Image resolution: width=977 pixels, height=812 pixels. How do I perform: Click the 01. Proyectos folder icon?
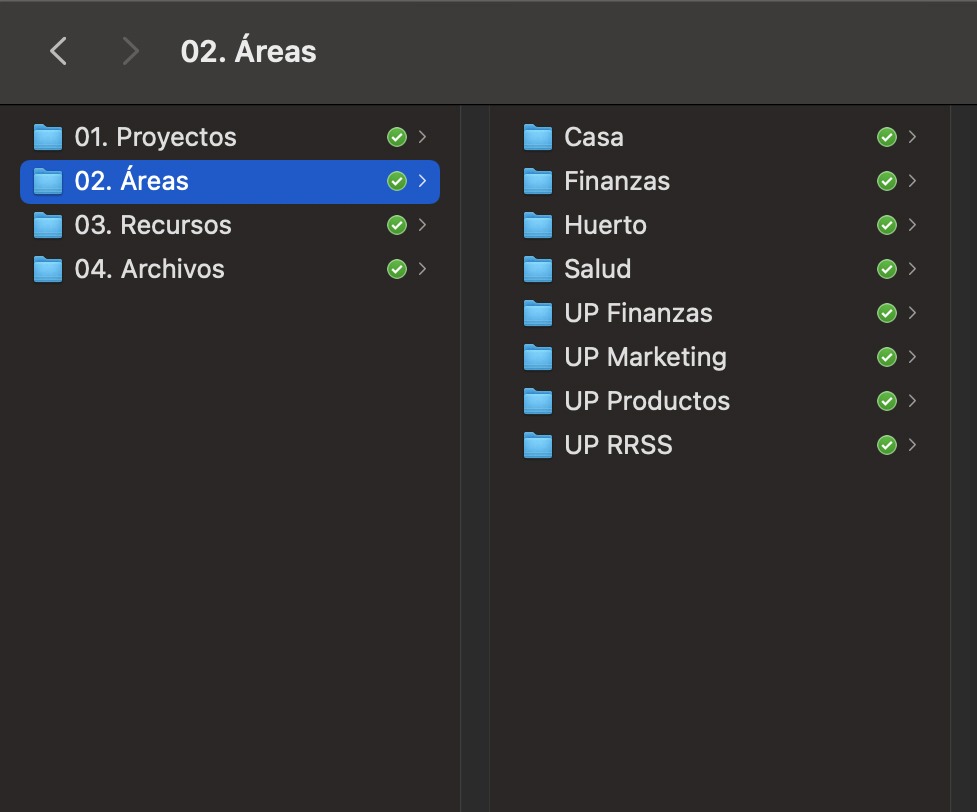[48, 137]
